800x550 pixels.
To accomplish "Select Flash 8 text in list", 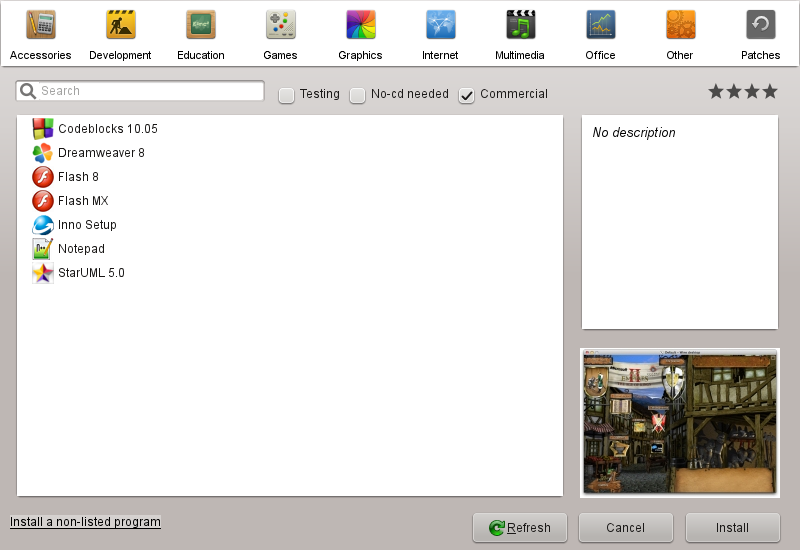I will click(x=78, y=177).
